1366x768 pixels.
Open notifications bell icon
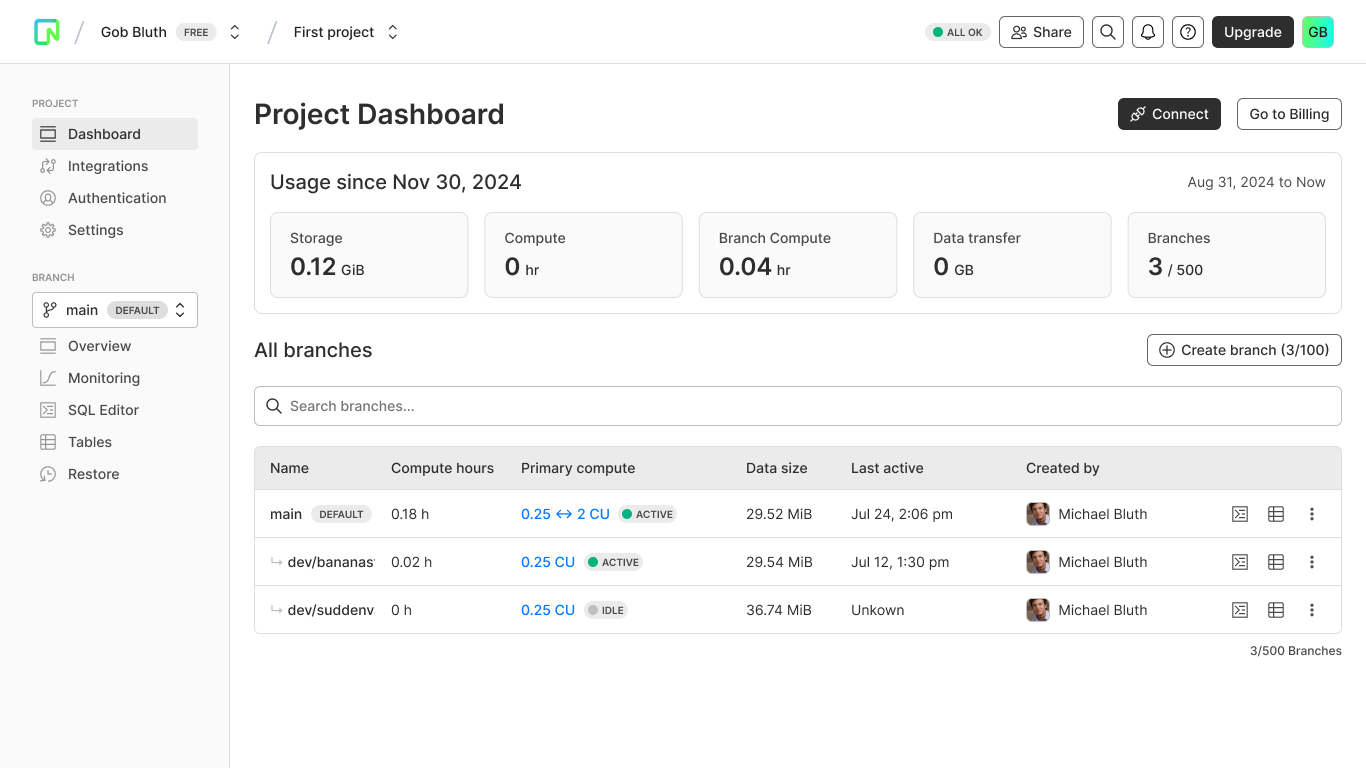[1148, 32]
